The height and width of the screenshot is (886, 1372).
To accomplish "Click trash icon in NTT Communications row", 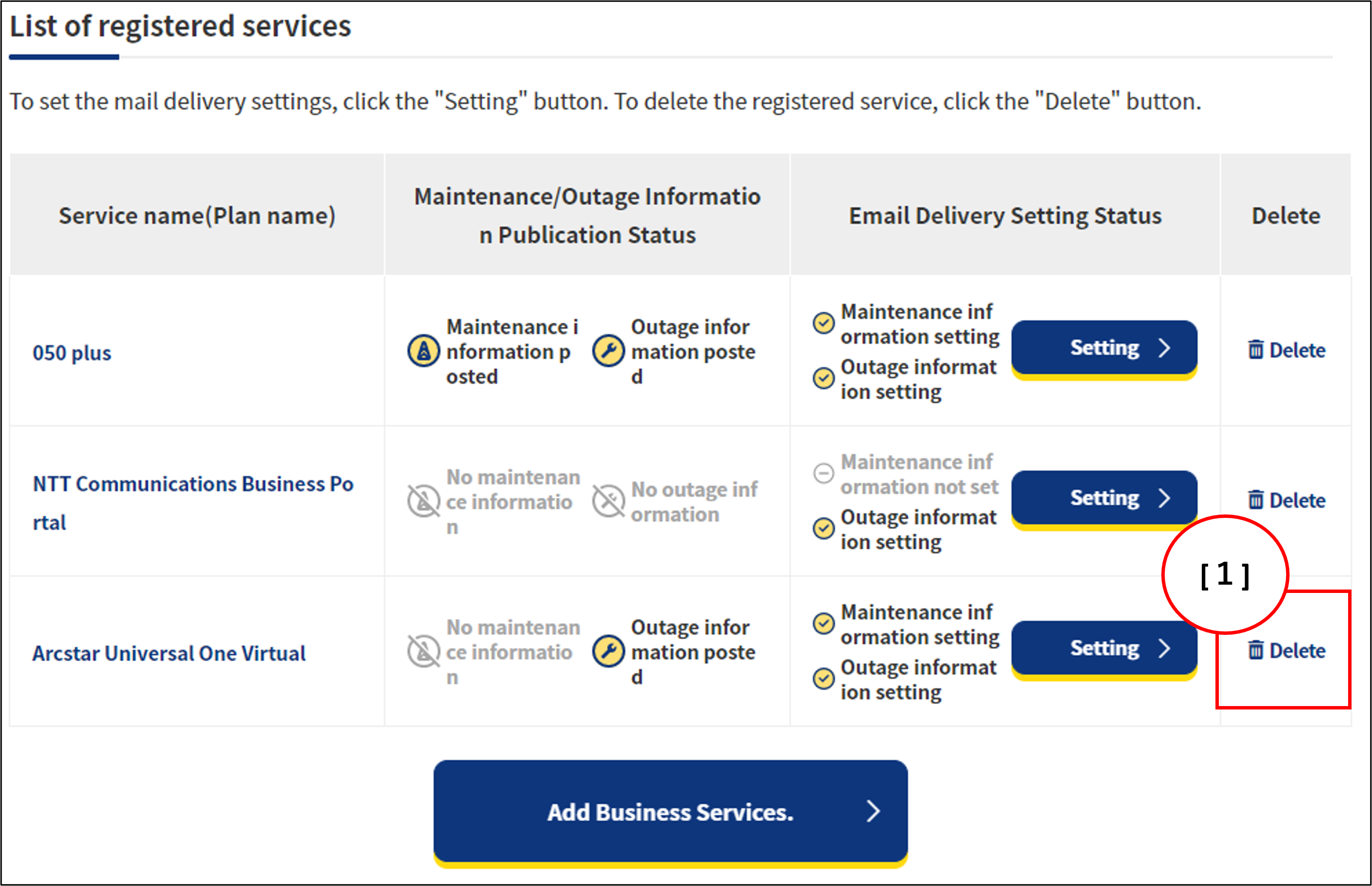I will [1255, 499].
